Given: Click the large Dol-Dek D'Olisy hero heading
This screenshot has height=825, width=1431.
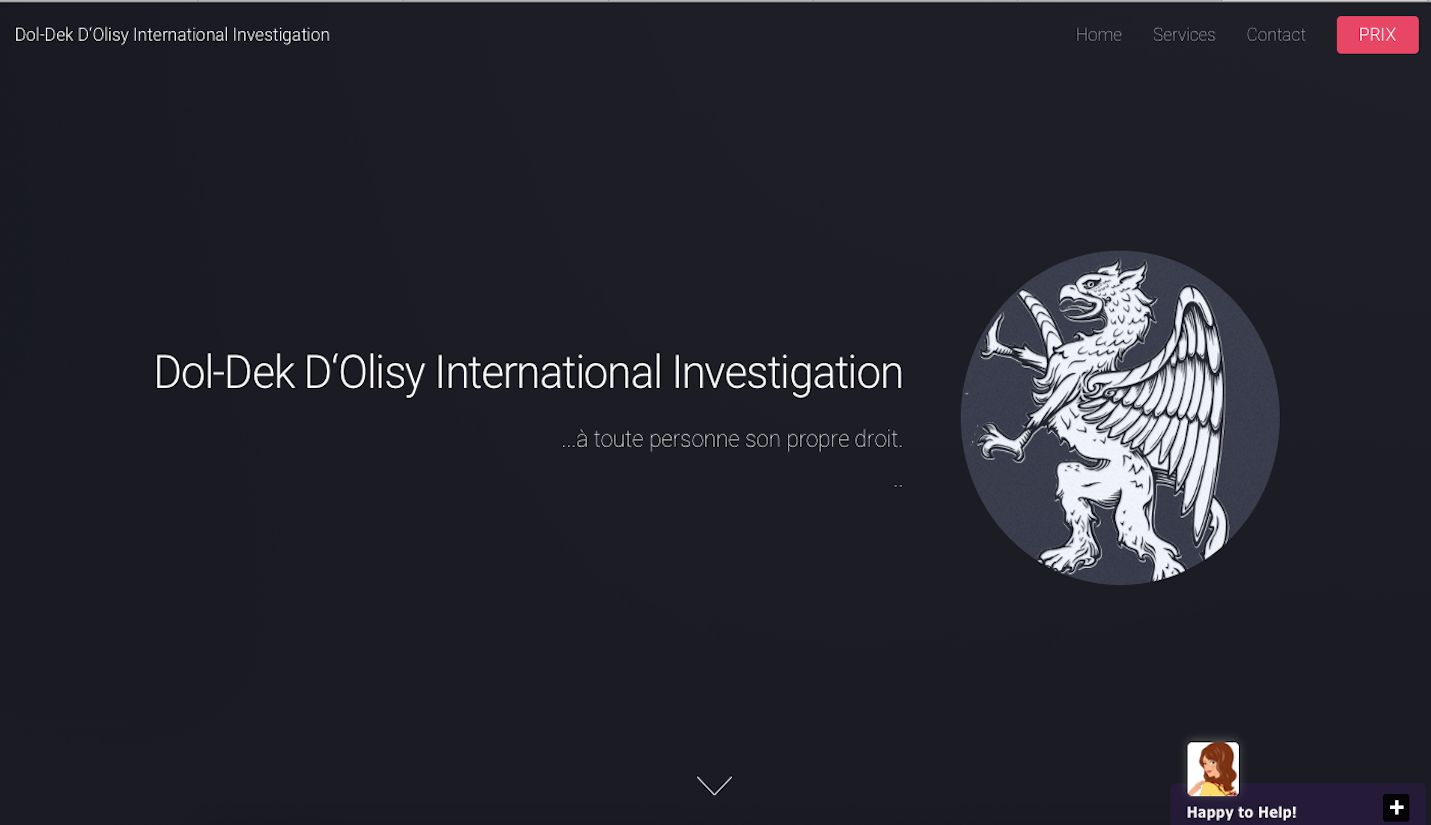Looking at the screenshot, I should coord(528,373).
